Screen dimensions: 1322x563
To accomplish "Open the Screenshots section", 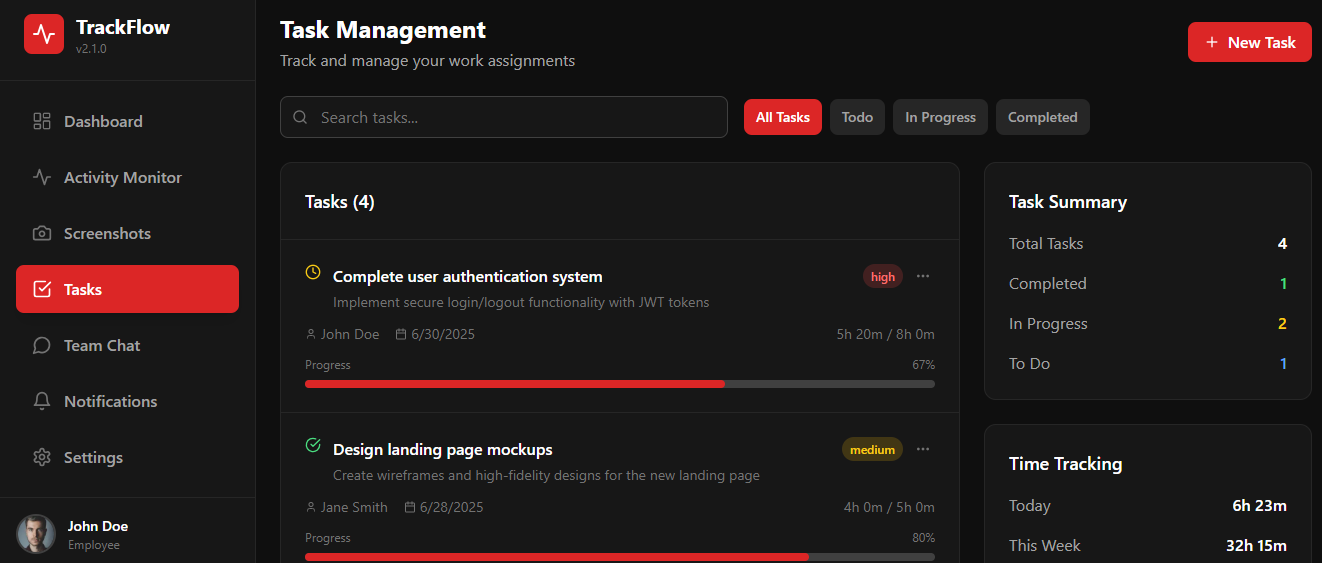I will coord(127,233).
